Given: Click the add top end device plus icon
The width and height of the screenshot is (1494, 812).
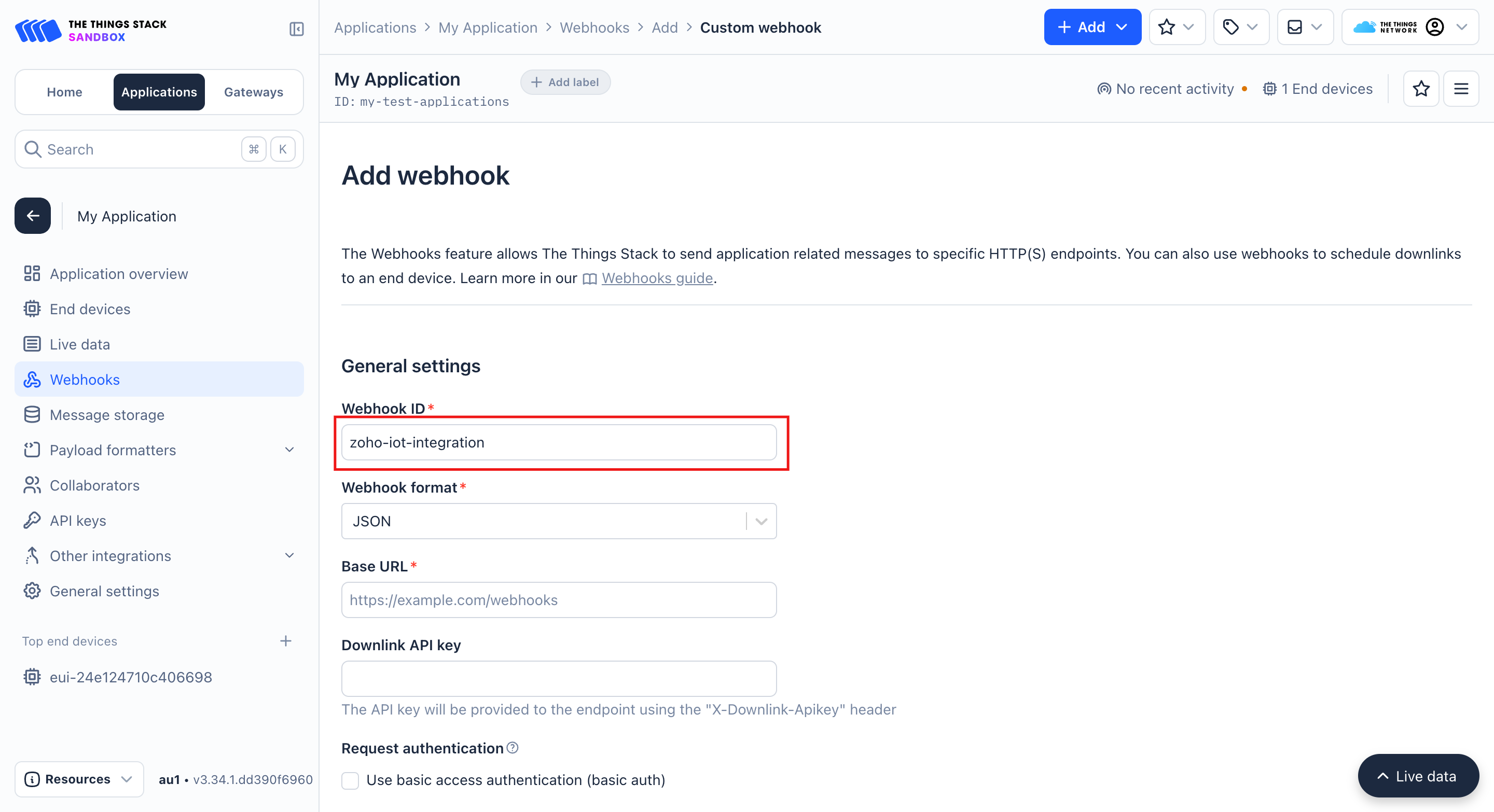Looking at the screenshot, I should click(x=285, y=641).
